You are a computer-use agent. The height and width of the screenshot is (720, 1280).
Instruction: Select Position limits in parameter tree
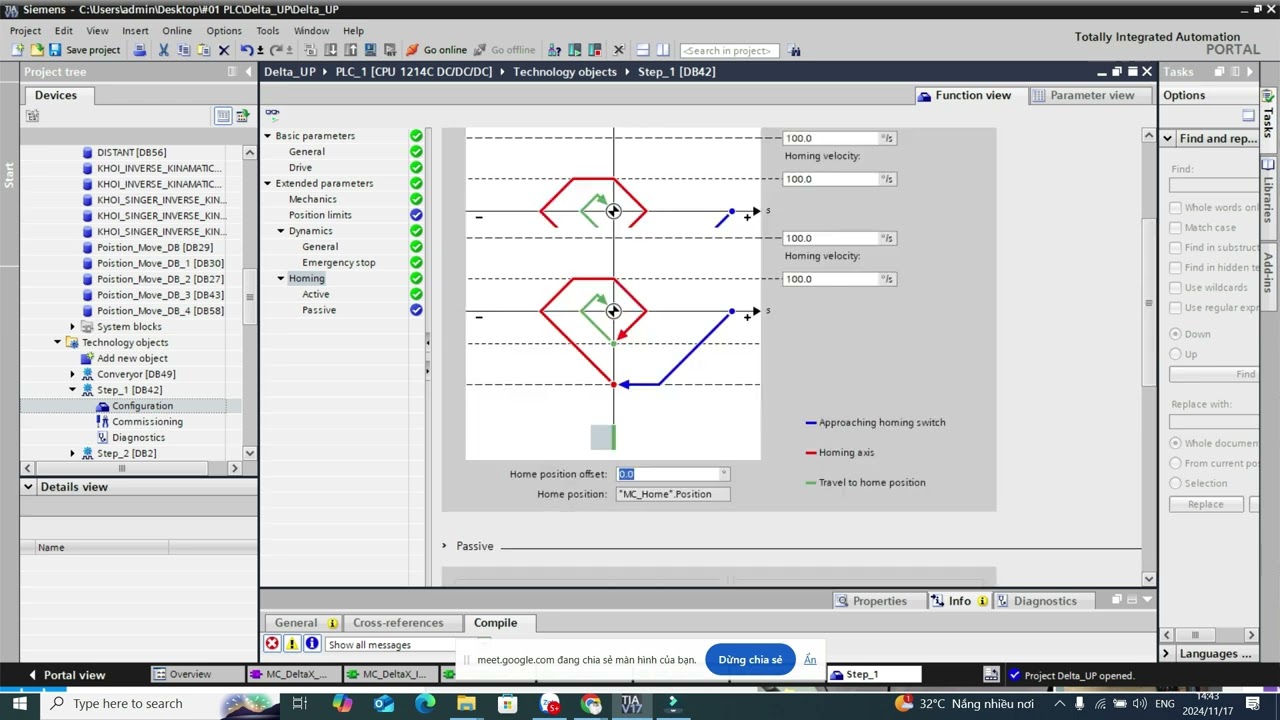click(x=320, y=215)
